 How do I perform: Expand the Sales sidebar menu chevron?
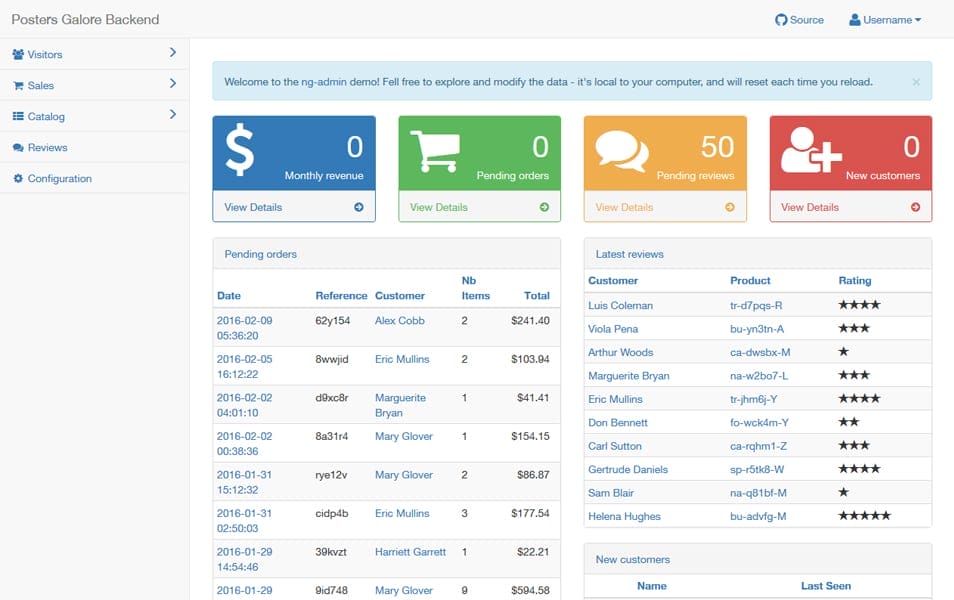(x=172, y=84)
